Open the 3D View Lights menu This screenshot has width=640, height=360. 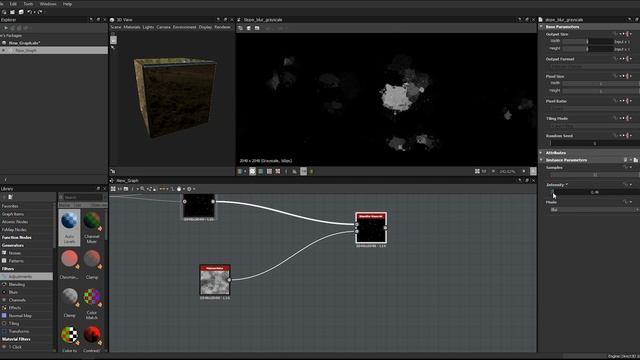pos(148,27)
